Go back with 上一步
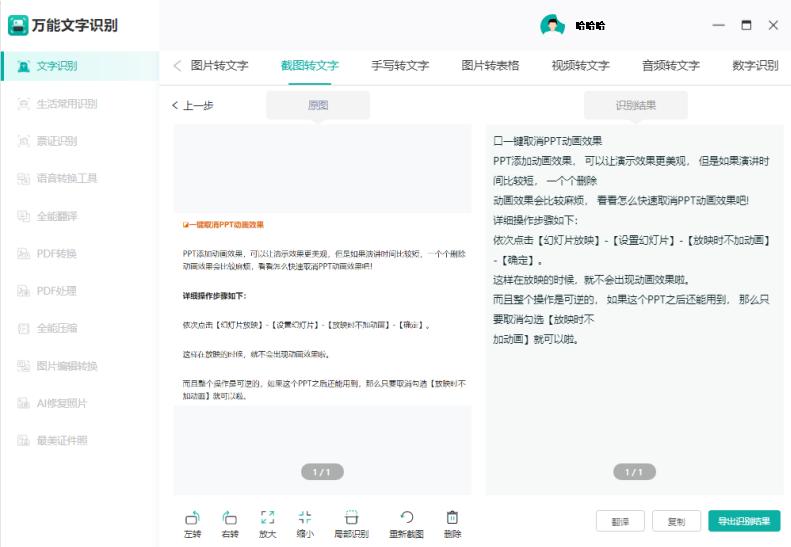791x547 pixels. tap(193, 105)
